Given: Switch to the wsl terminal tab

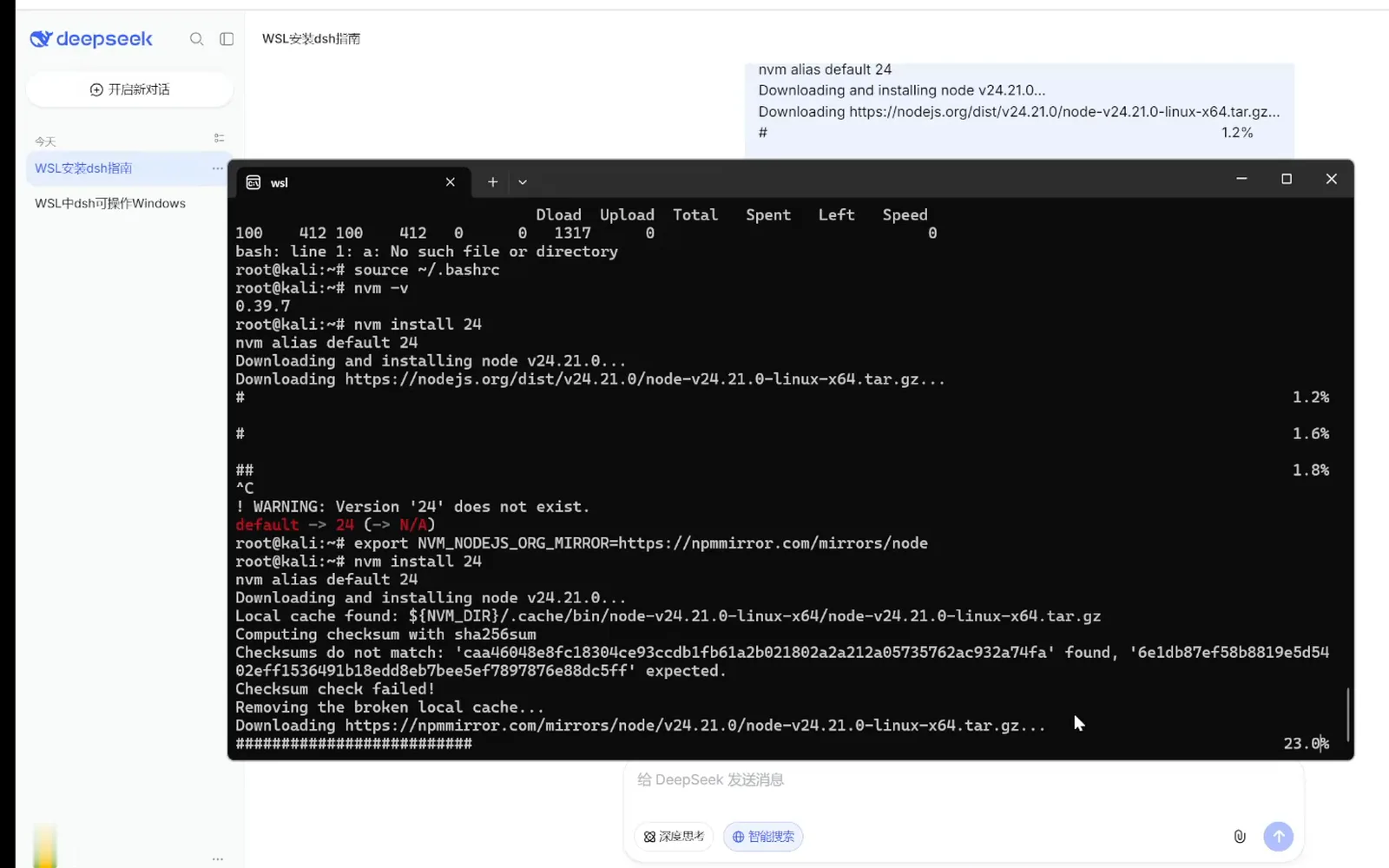Looking at the screenshot, I should tap(352, 182).
